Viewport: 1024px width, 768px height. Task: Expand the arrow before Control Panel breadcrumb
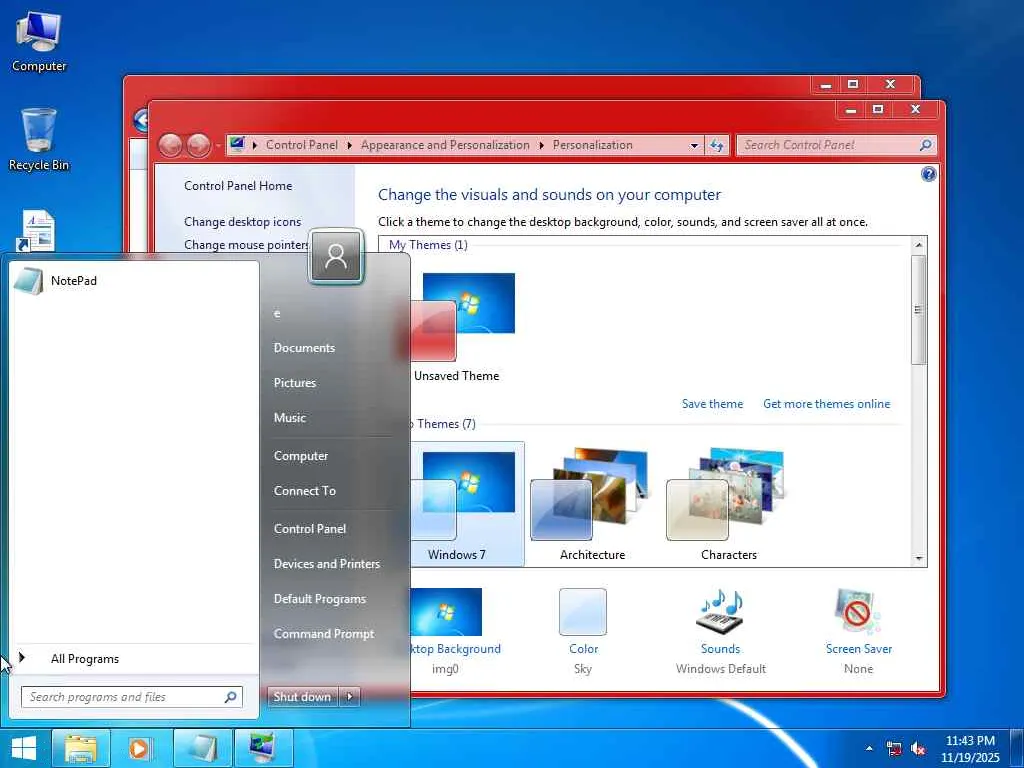coord(255,145)
